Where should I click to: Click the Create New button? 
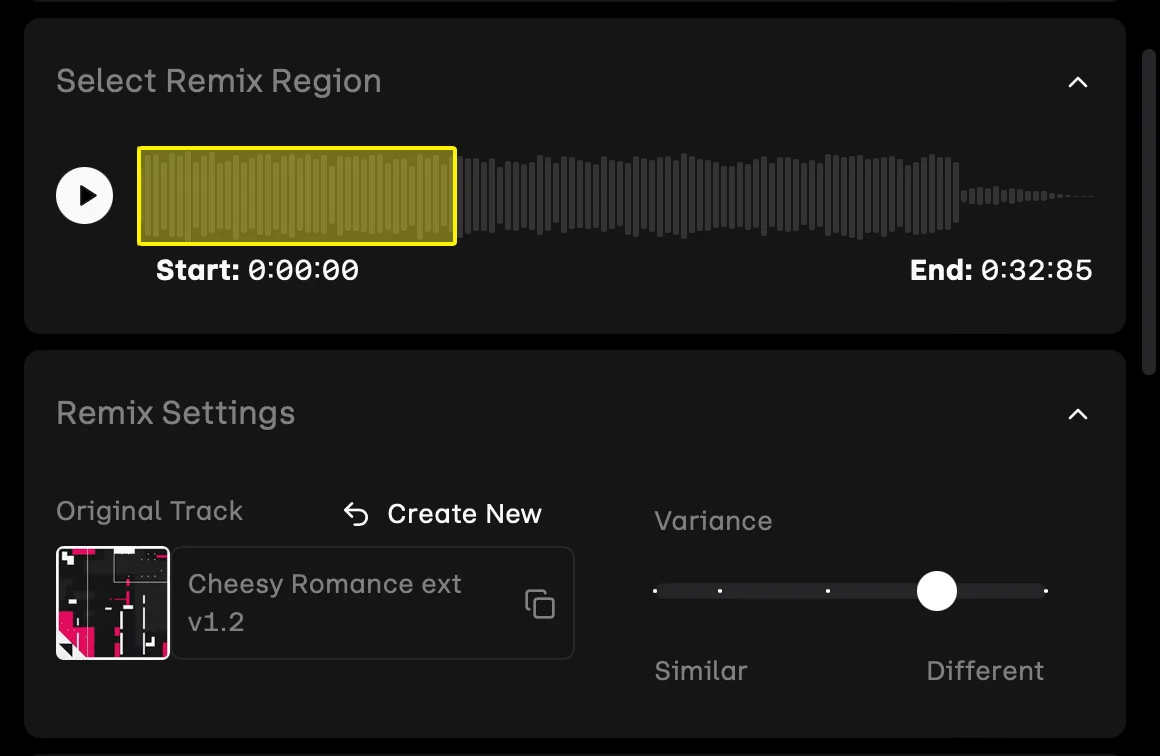(464, 514)
